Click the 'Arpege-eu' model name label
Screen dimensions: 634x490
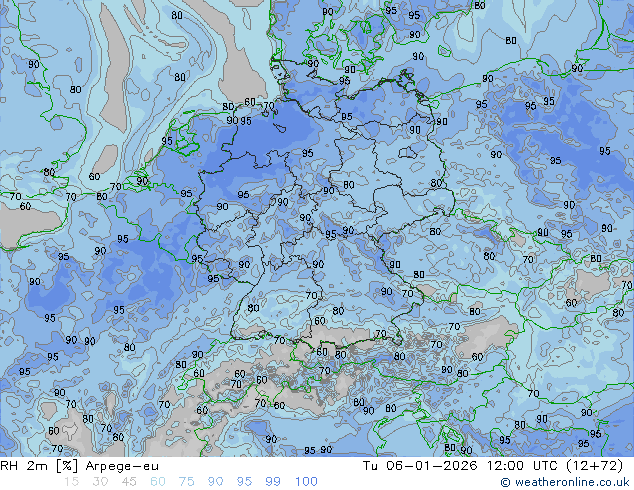pyautogui.click(x=122, y=467)
